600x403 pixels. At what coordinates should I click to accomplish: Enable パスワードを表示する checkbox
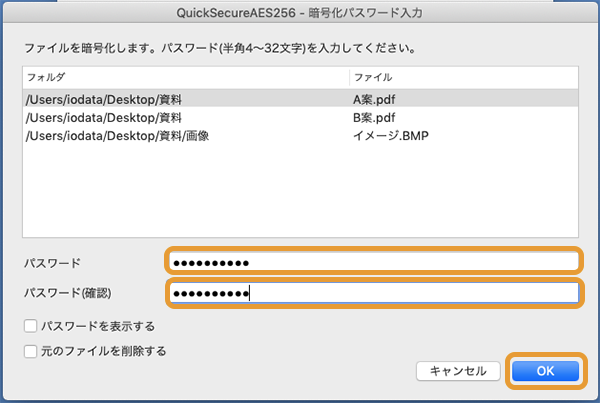[x=32, y=326]
